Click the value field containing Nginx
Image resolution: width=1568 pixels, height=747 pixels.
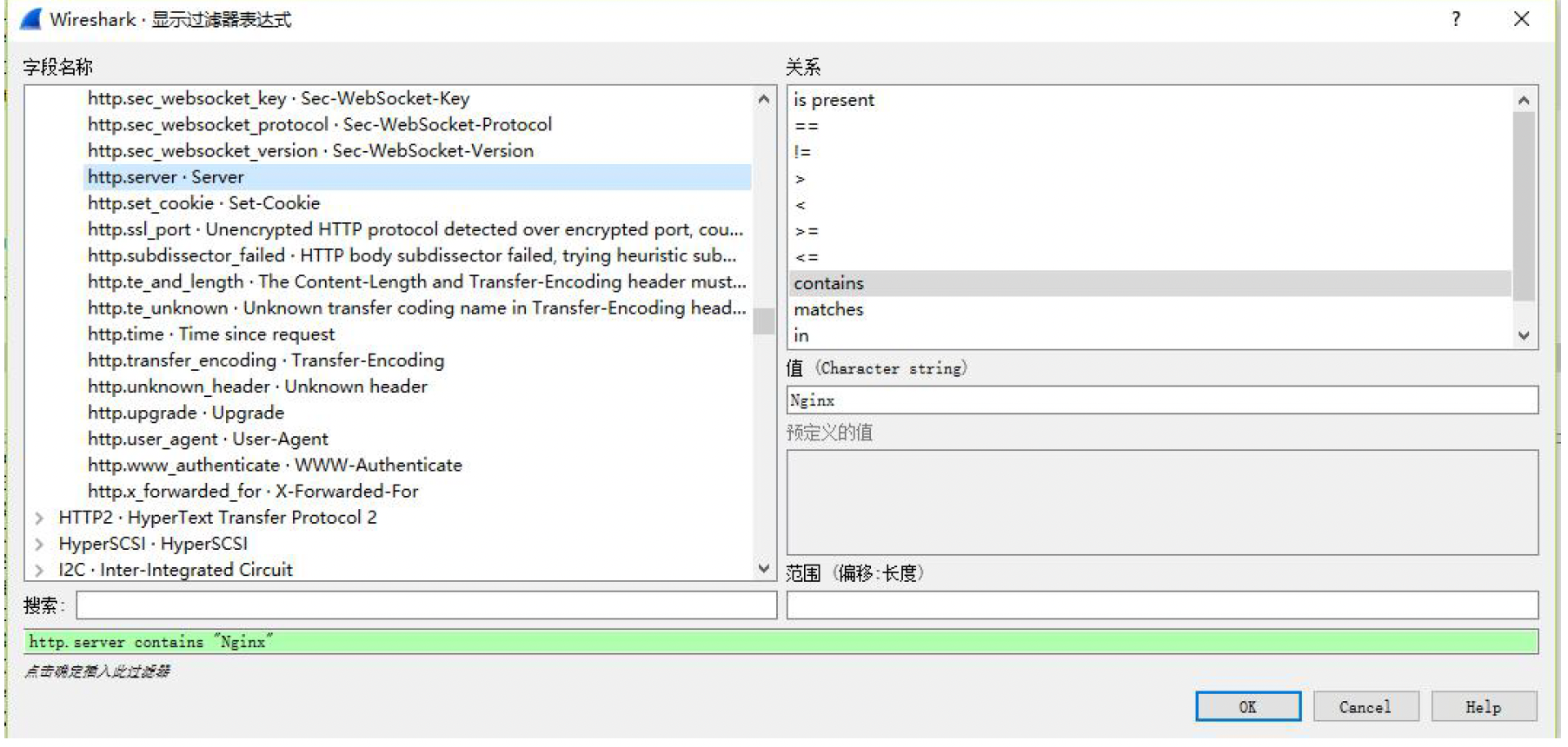[1162, 400]
